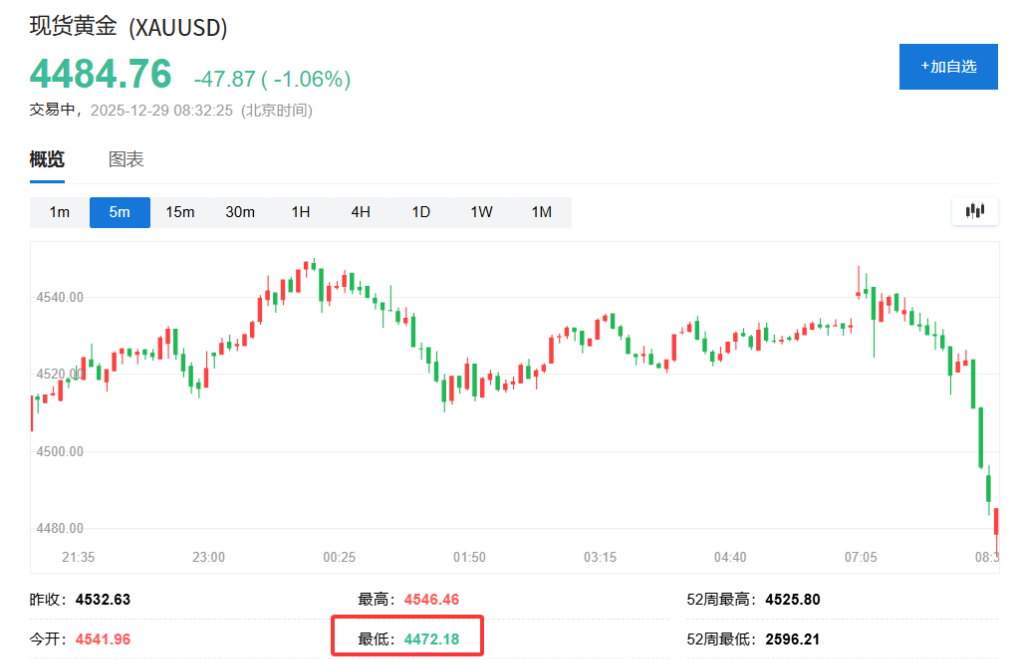This screenshot has height=659, width=1024.
Task: Select the 1M monthly timeframe
Action: 541,212
